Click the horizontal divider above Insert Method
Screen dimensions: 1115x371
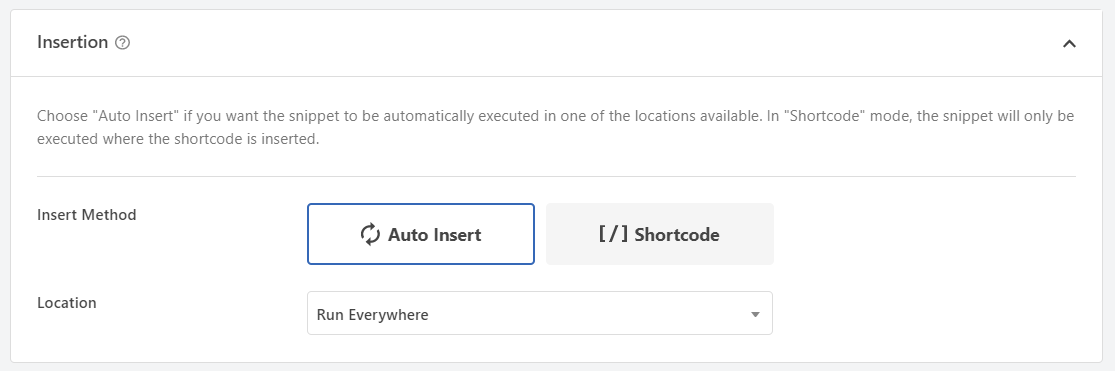(x=556, y=176)
